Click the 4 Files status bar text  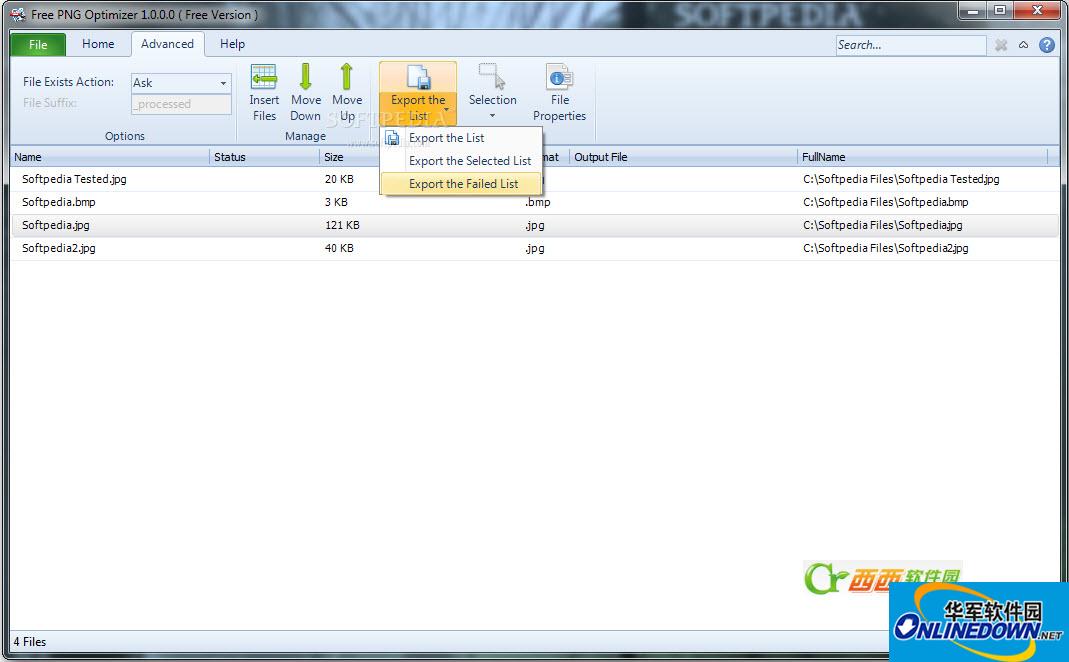tap(30, 642)
